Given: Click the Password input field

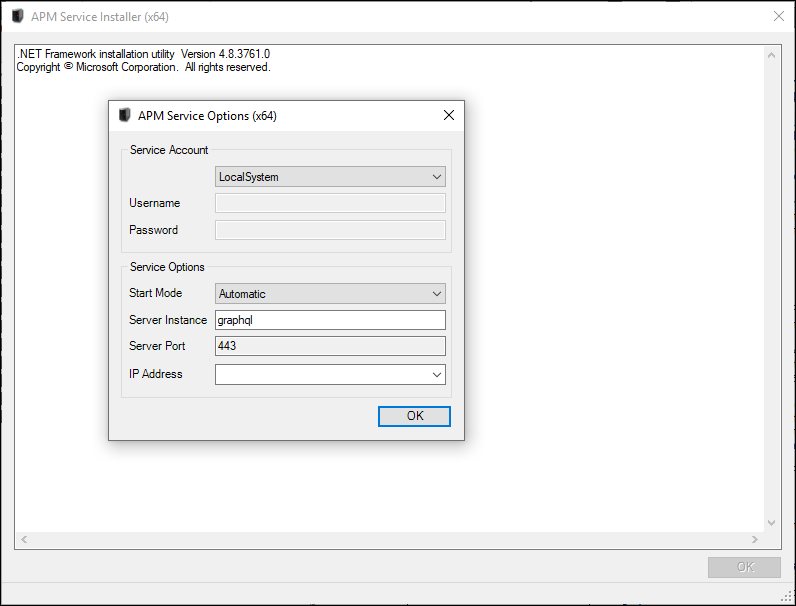Looking at the screenshot, I should [330, 230].
